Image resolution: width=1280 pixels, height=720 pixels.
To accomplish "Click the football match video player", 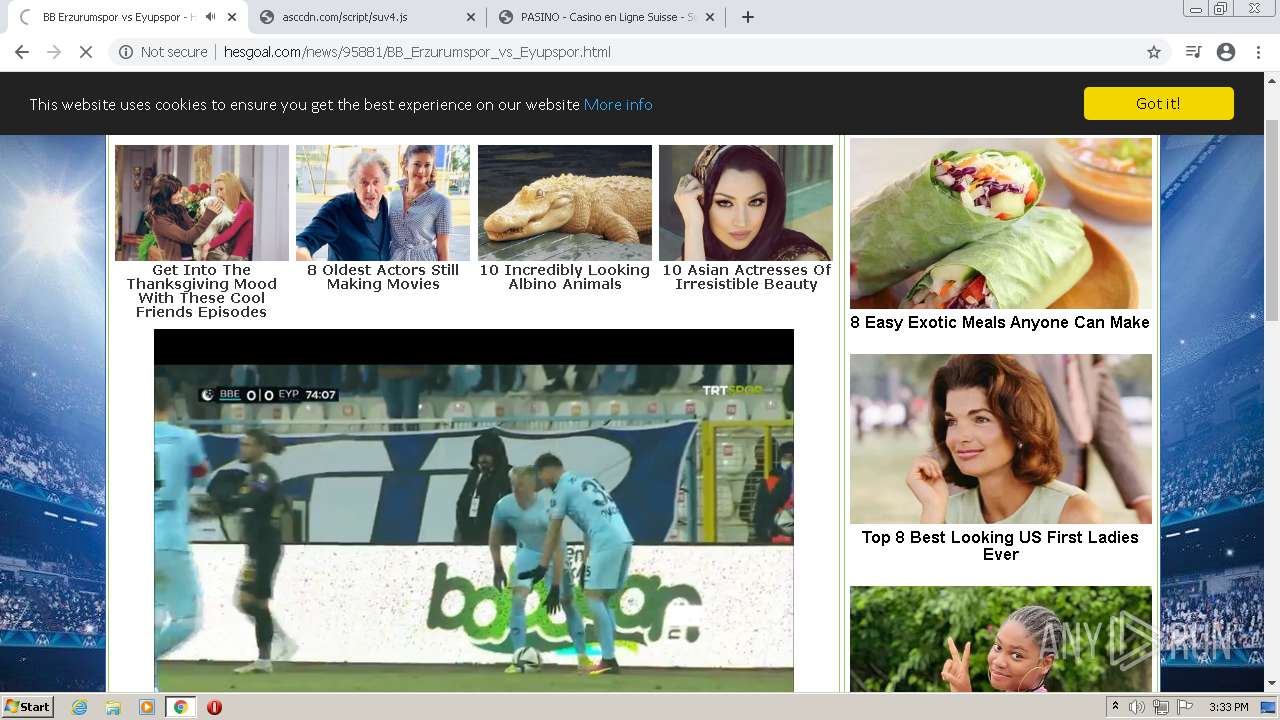I will pyautogui.click(x=474, y=510).
